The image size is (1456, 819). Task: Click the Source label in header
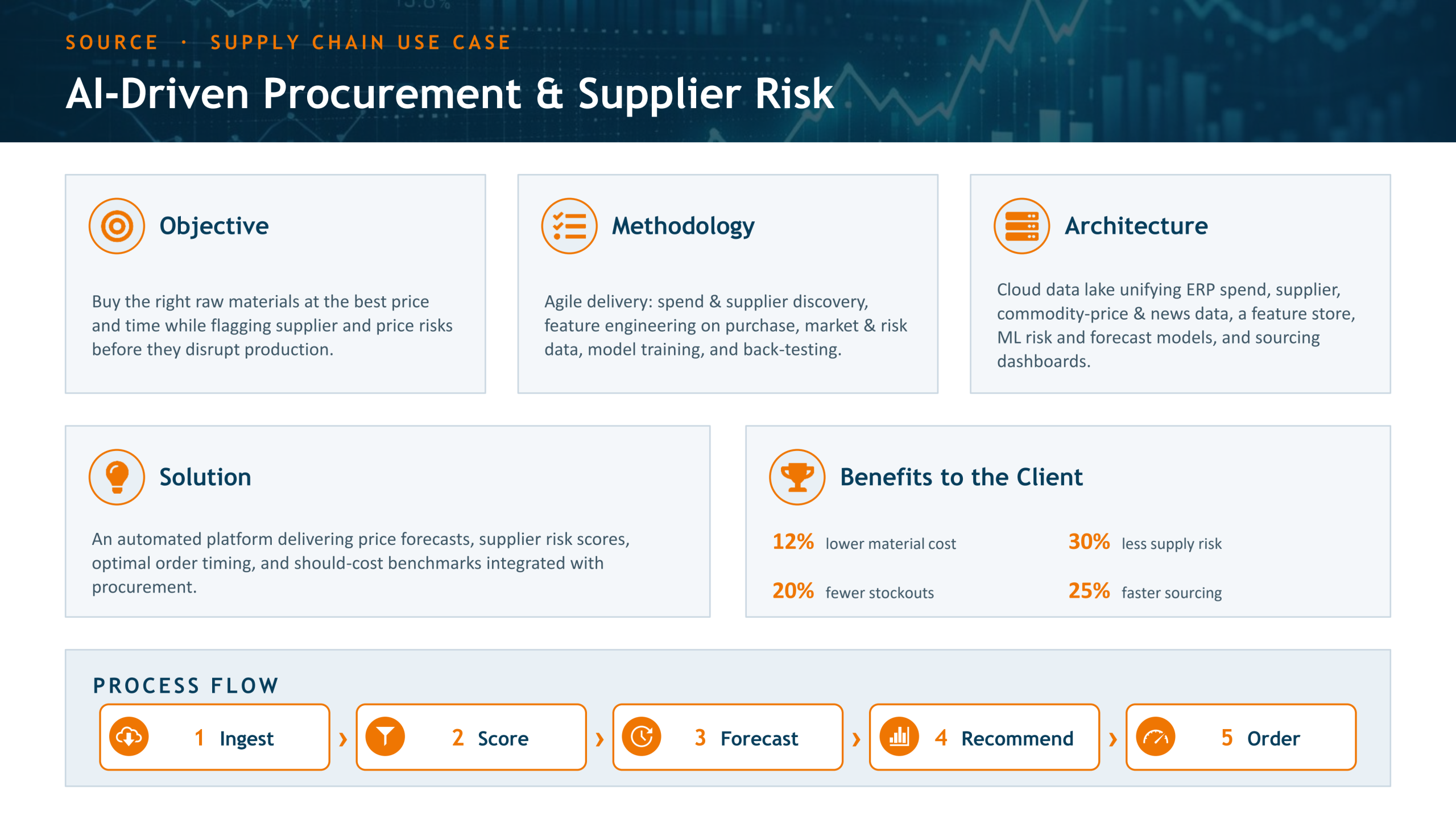pyautogui.click(x=111, y=43)
